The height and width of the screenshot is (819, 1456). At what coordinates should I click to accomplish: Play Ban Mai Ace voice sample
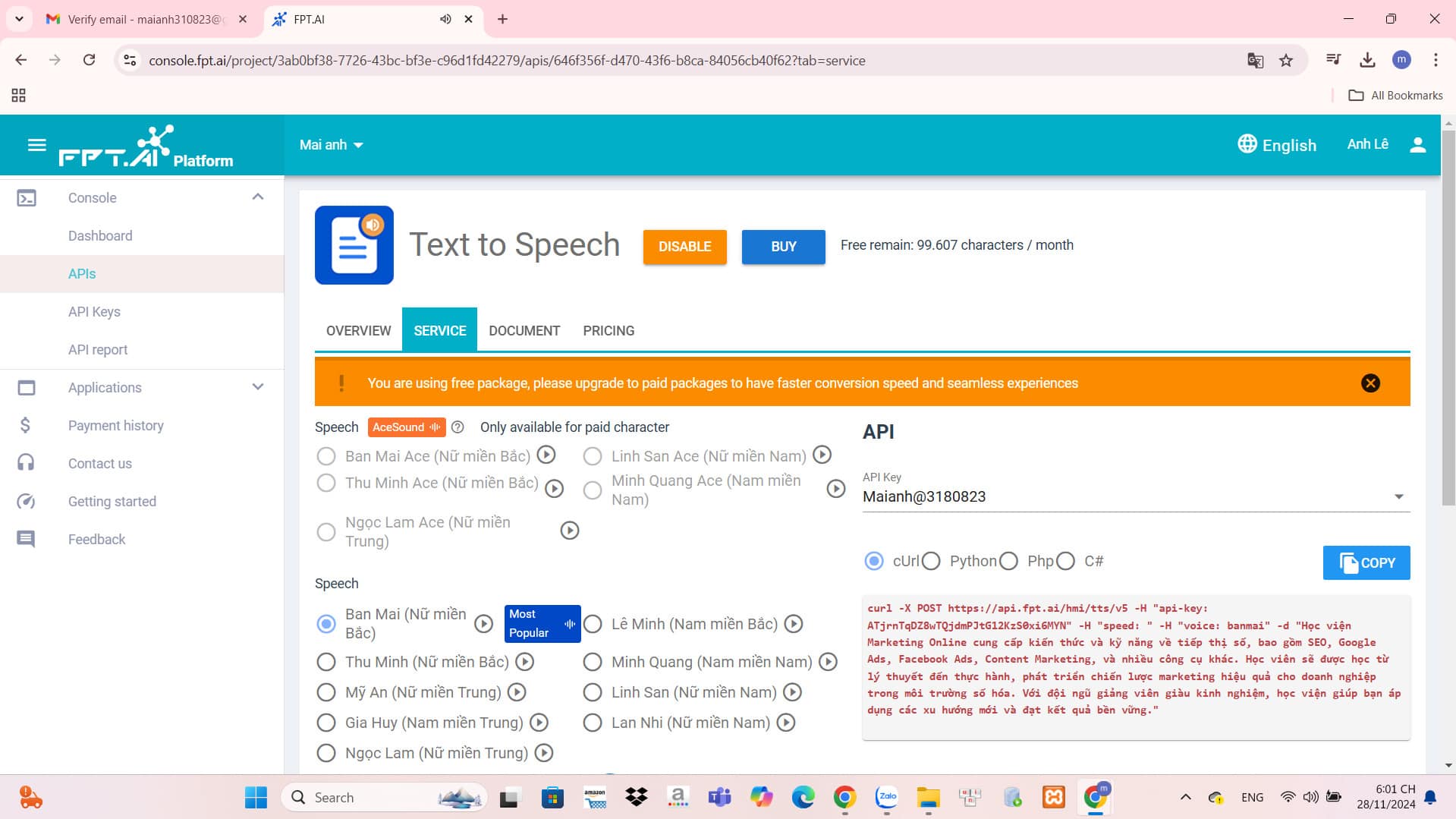[546, 455]
